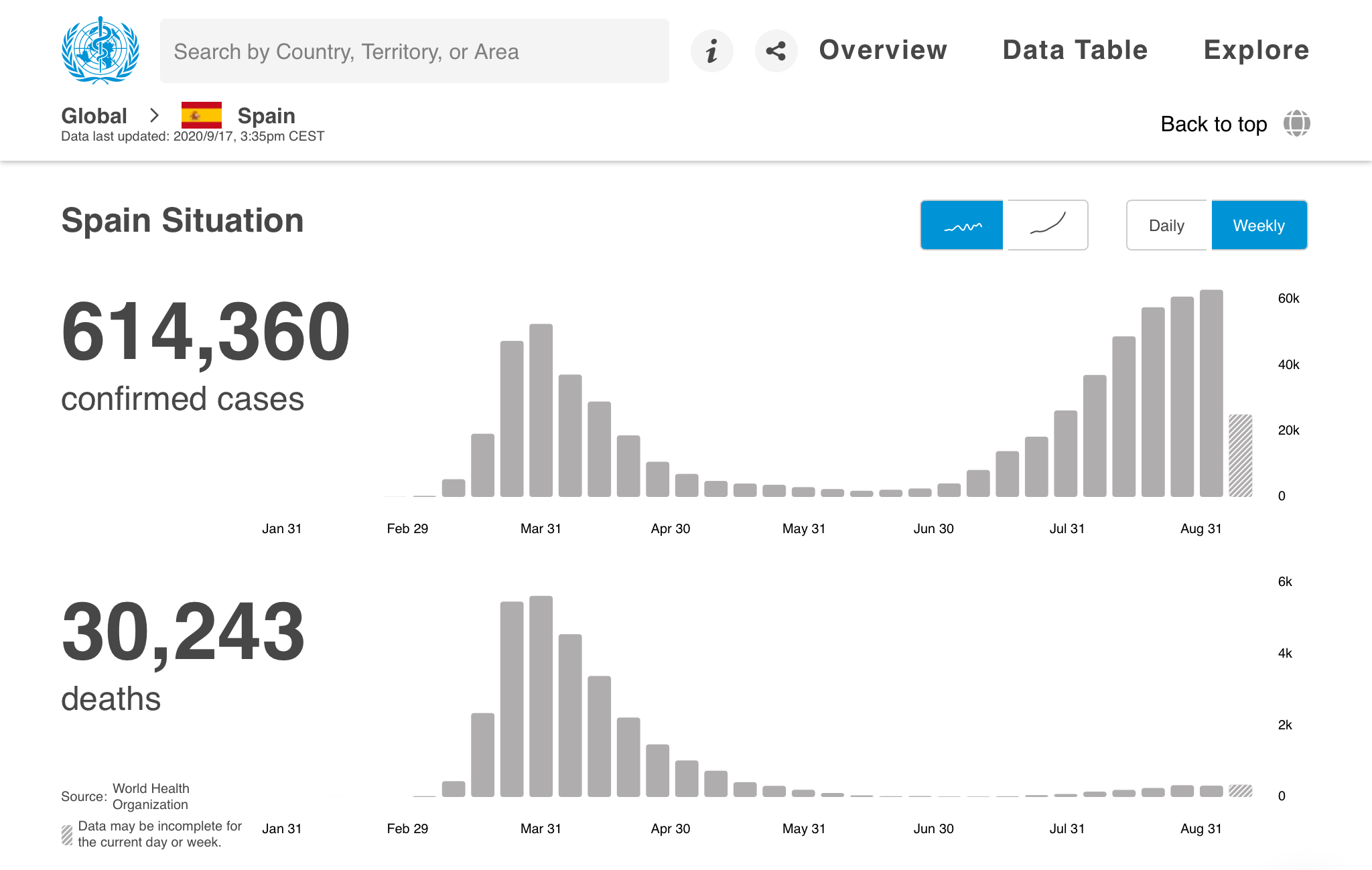Click the Data last updated timestamp

tap(192, 136)
